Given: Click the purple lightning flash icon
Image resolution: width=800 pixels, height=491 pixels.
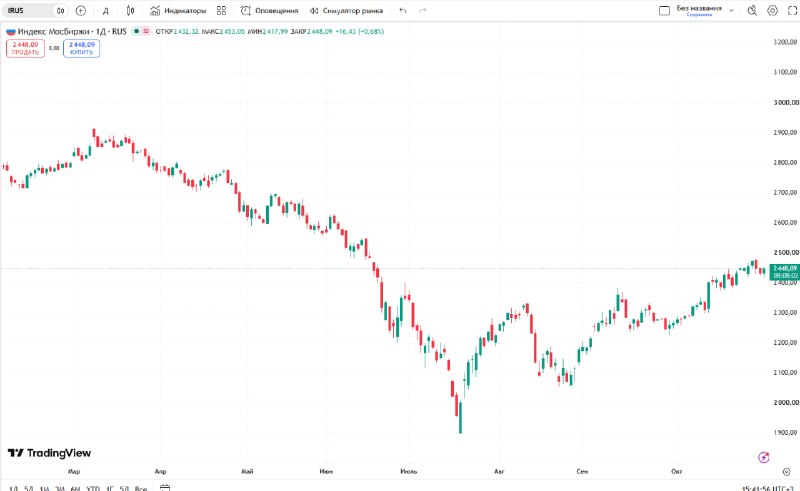Looking at the screenshot, I should tap(764, 457).
